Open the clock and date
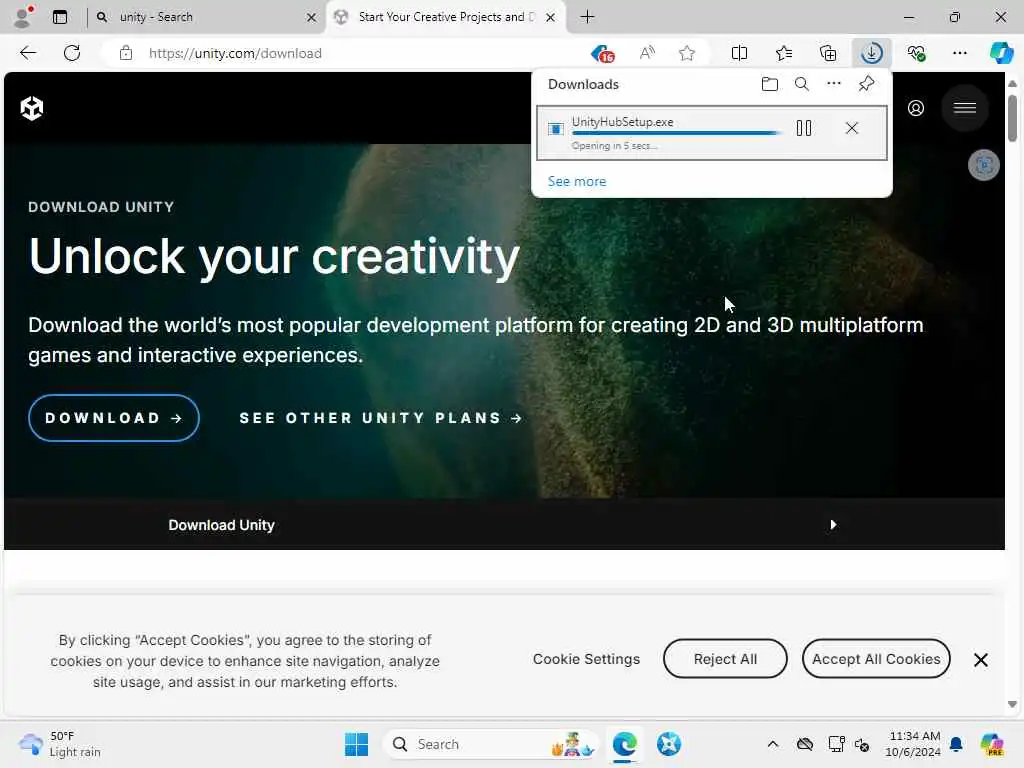This screenshot has height=768, width=1024. pyautogui.click(x=912, y=744)
